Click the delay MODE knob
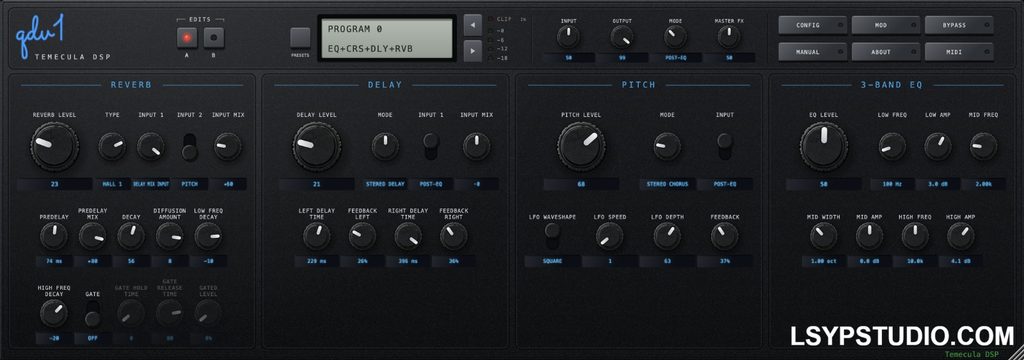1024x360 pixels. coord(385,146)
